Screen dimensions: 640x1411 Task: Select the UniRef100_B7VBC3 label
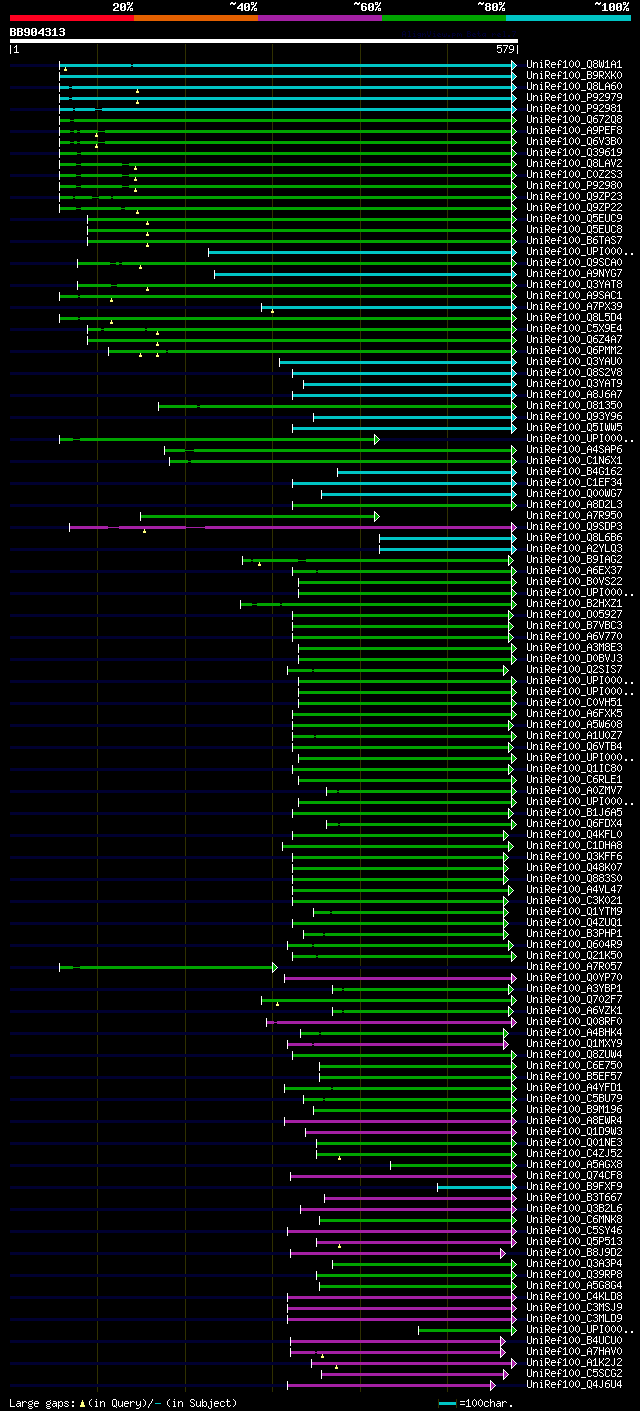[574, 626]
